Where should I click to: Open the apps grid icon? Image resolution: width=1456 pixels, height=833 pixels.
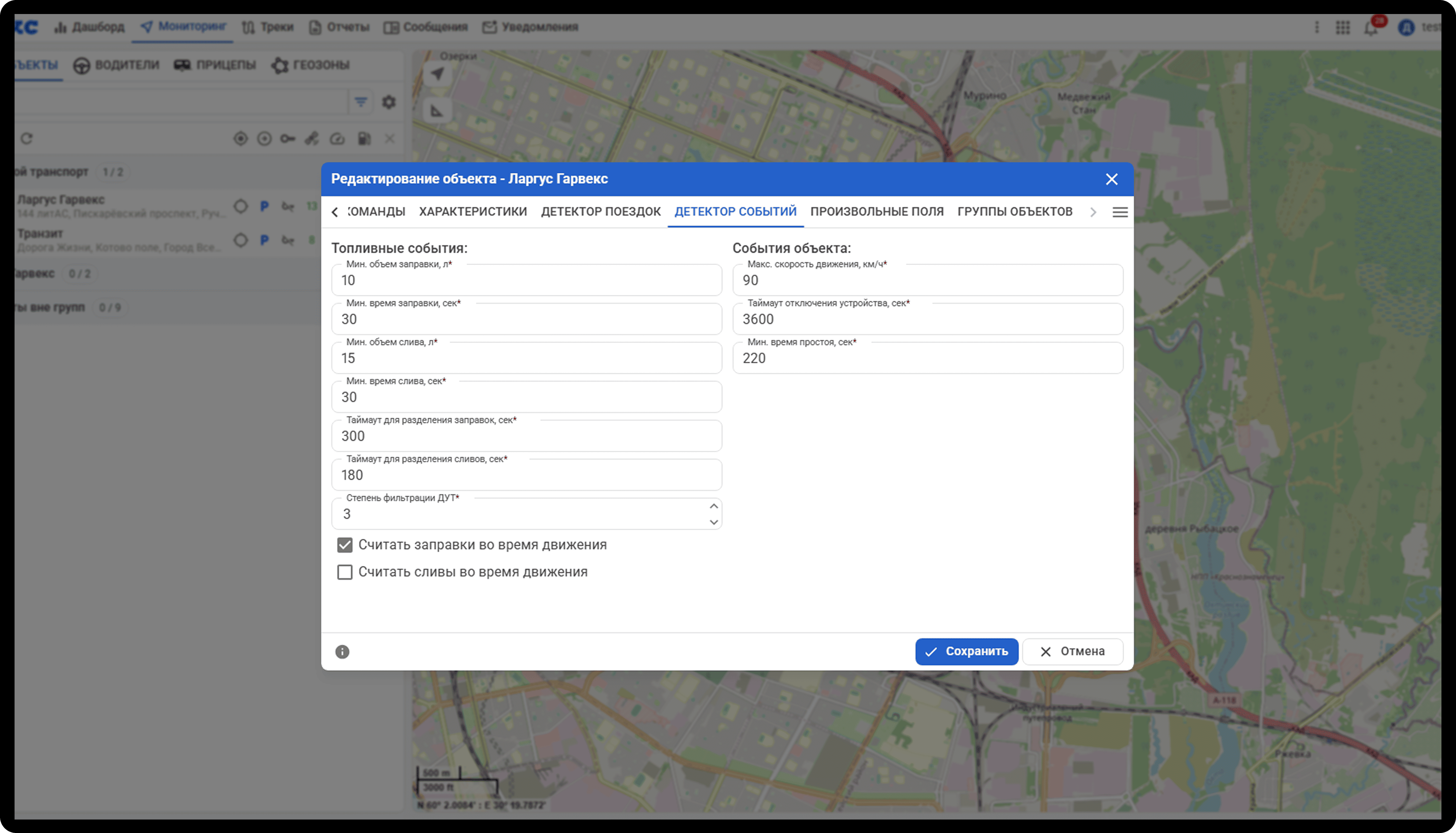click(x=1343, y=27)
